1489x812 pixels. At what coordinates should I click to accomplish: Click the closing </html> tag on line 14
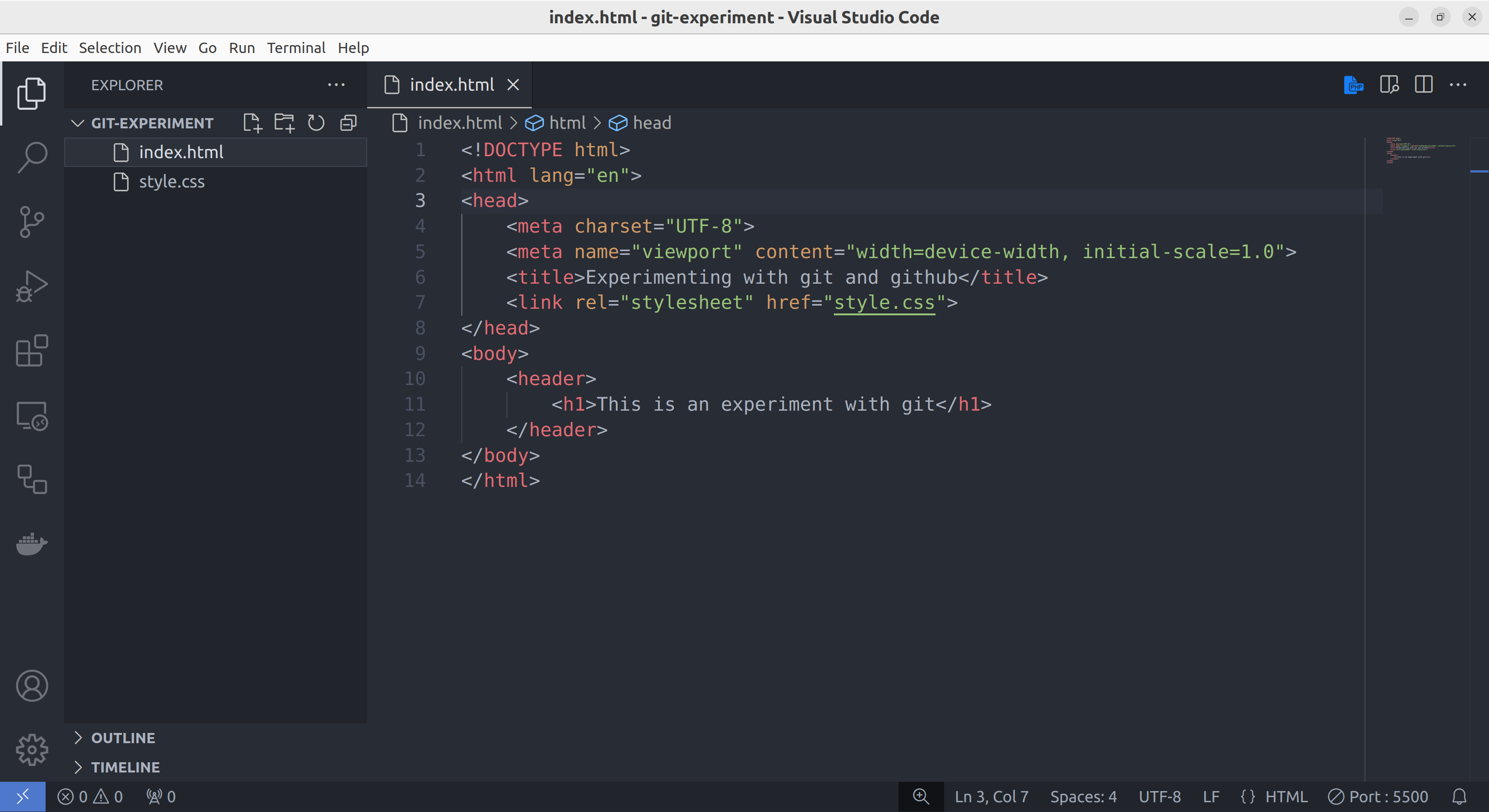pos(501,480)
